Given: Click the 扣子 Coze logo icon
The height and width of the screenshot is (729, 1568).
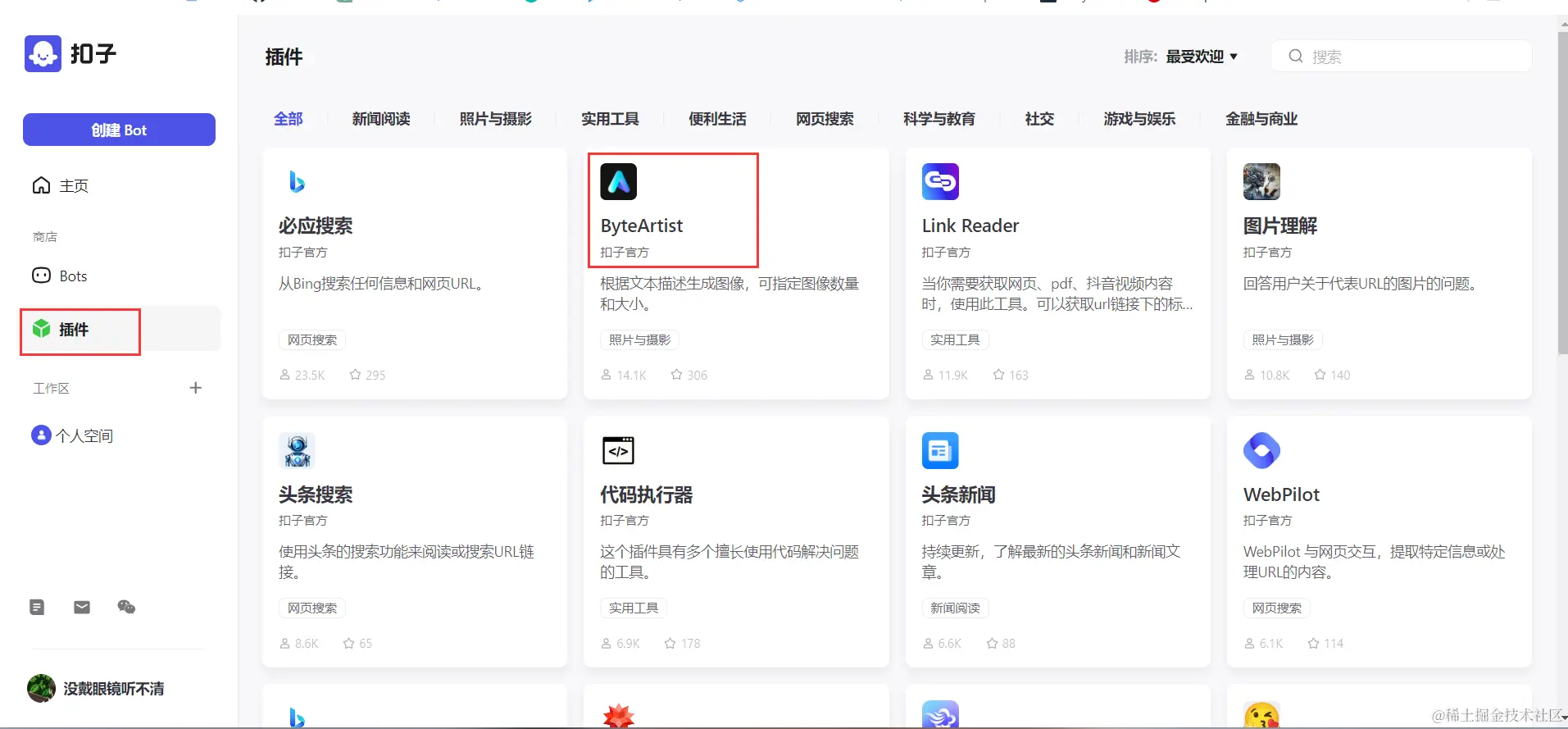Looking at the screenshot, I should (43, 54).
